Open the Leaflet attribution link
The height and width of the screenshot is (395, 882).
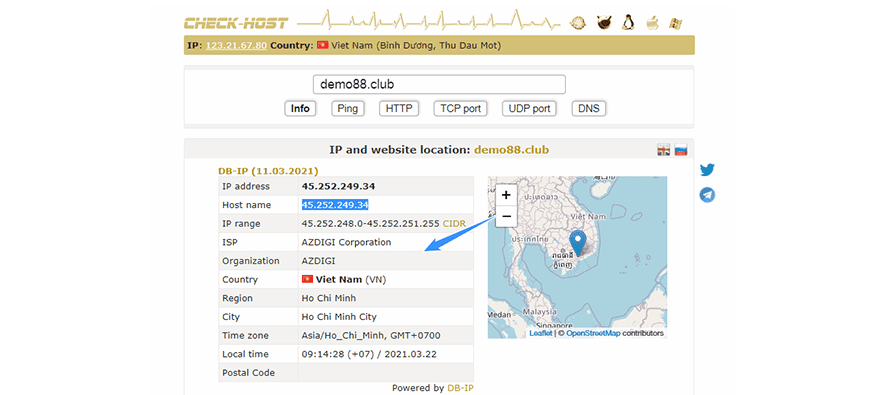[541, 333]
